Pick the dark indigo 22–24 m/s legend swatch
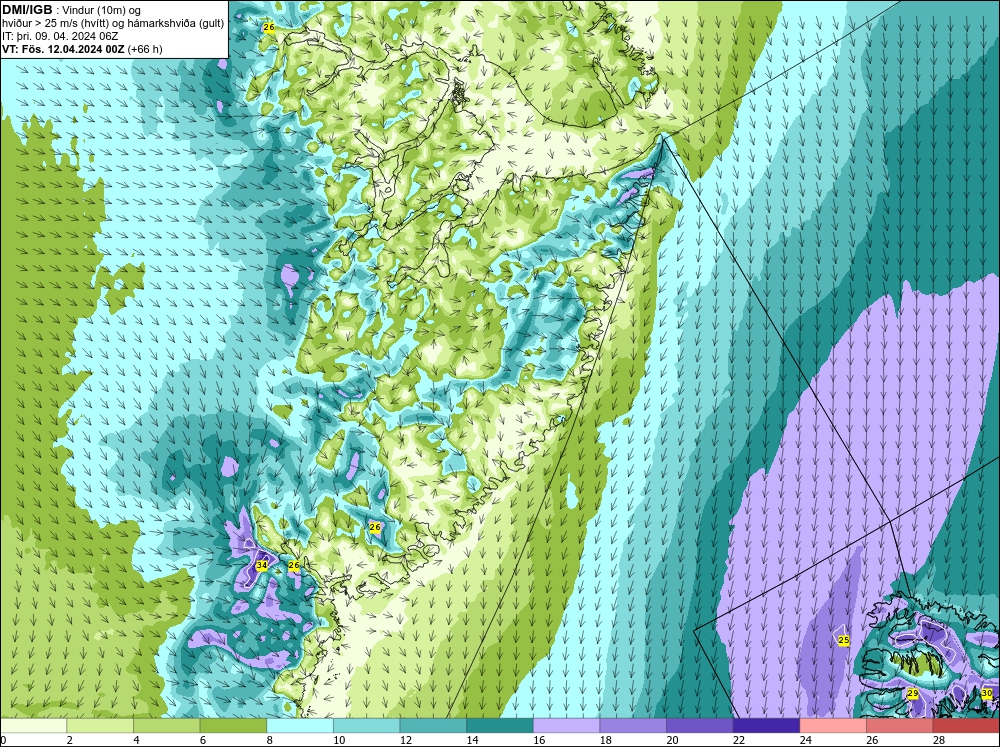The width and height of the screenshot is (1000, 747). (x=766, y=725)
